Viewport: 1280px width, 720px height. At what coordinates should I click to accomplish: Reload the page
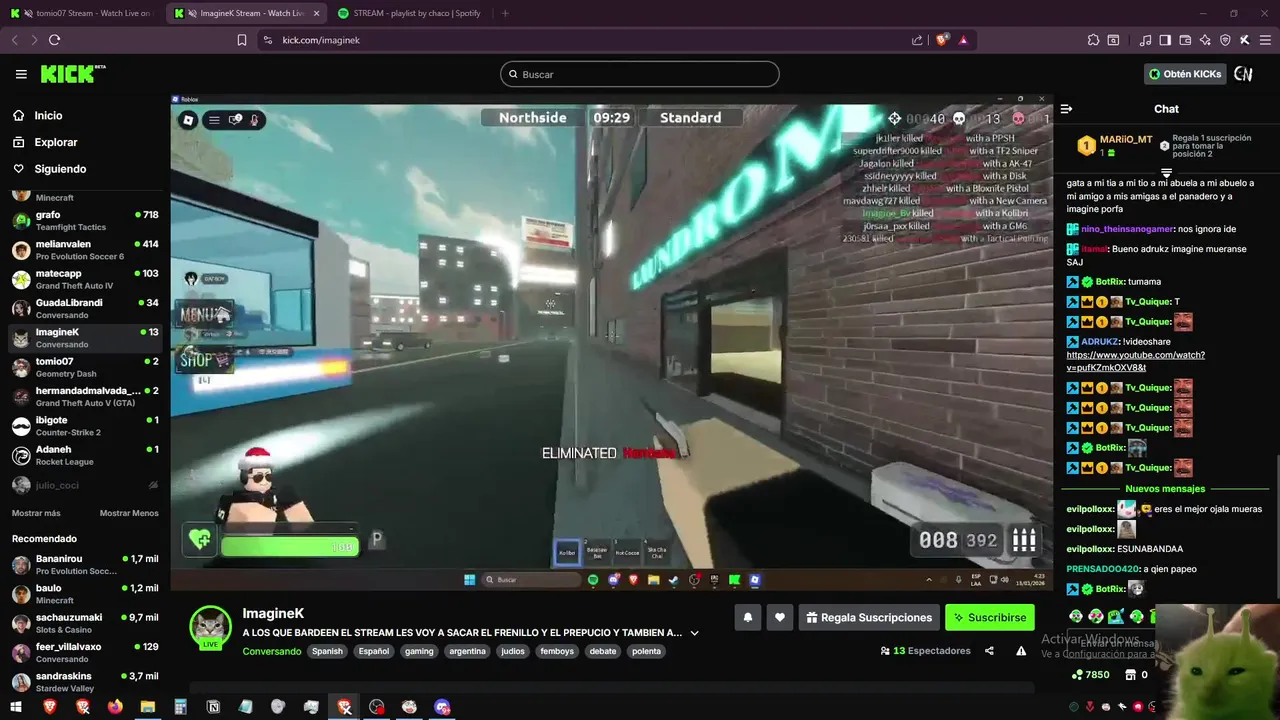[x=54, y=40]
